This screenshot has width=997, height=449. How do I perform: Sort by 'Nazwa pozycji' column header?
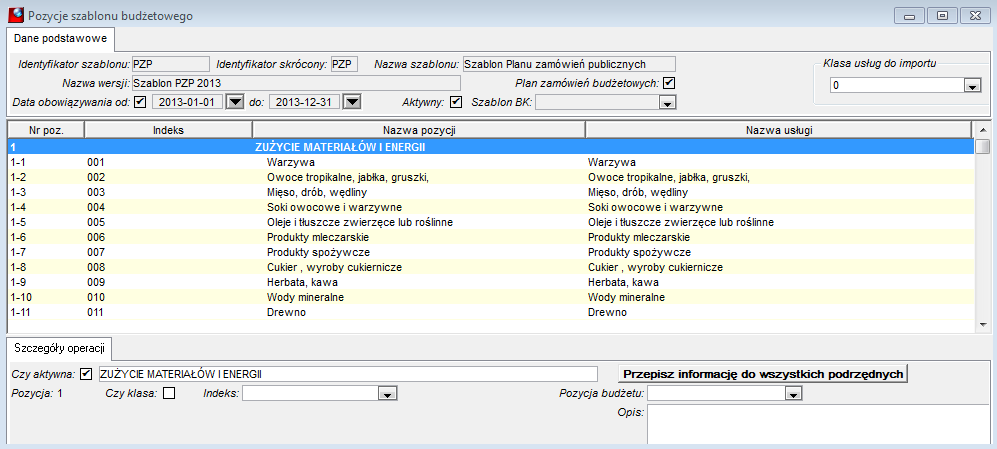click(419, 130)
